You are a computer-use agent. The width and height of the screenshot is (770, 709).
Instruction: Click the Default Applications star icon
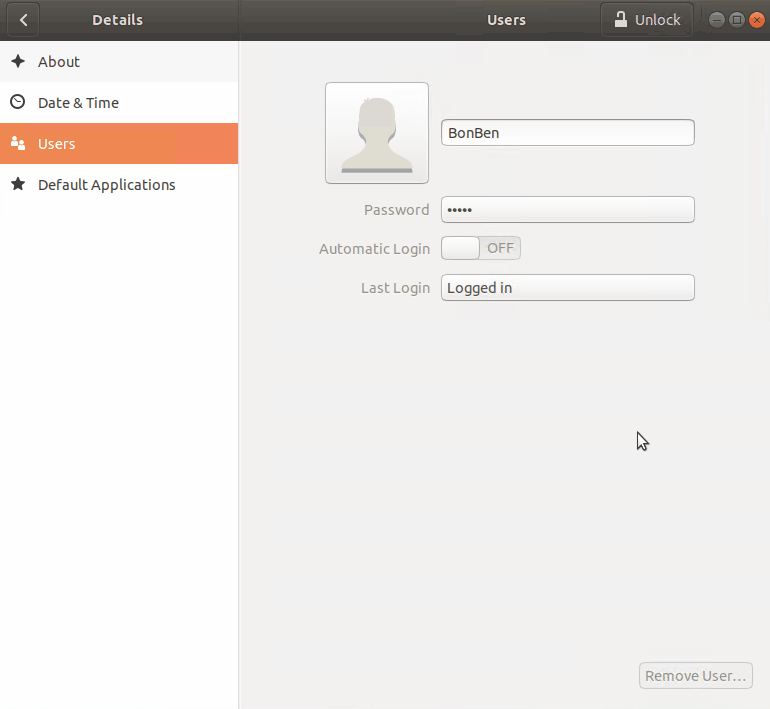(18, 184)
